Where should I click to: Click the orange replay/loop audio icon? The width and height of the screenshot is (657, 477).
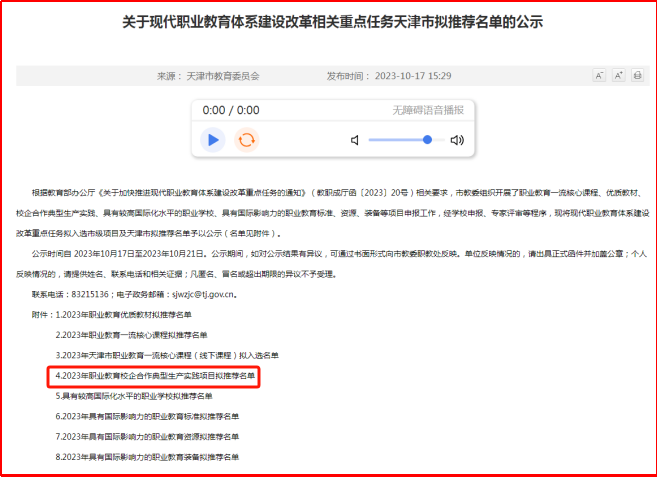(246, 139)
